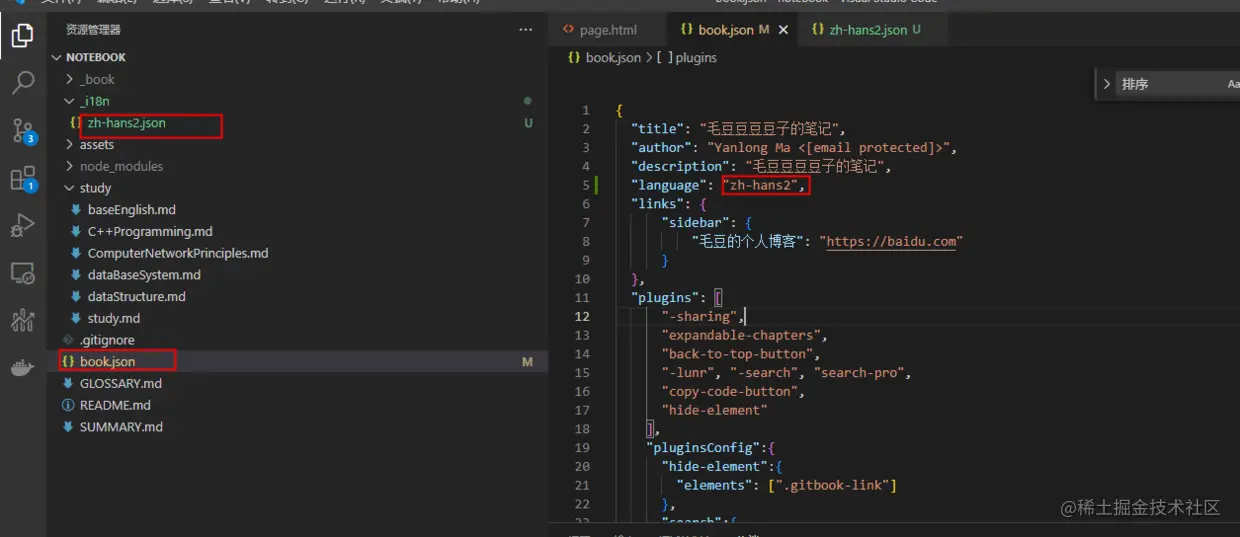Open explorer panel more actions ellipsis
Image resolution: width=1240 pixels, height=537 pixels.
coord(526,30)
